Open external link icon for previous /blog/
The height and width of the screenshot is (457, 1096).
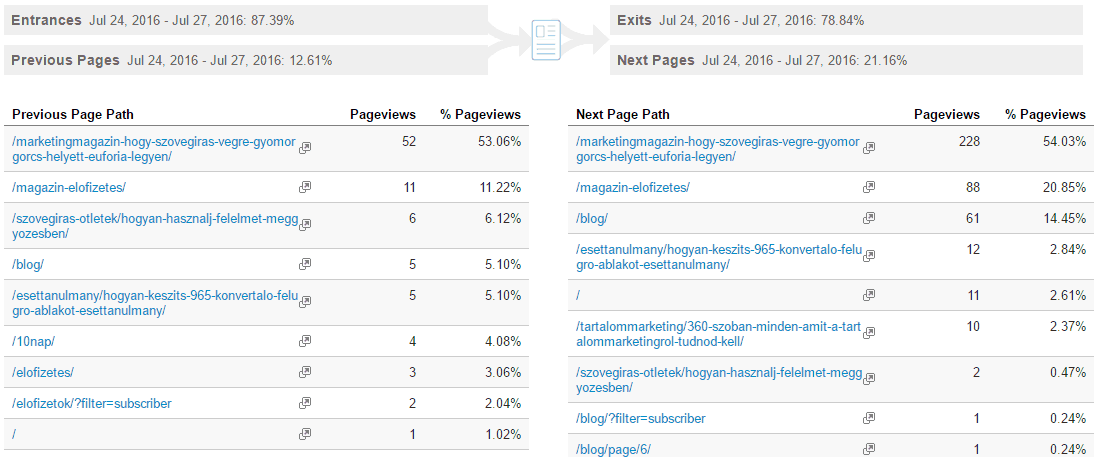point(305,264)
